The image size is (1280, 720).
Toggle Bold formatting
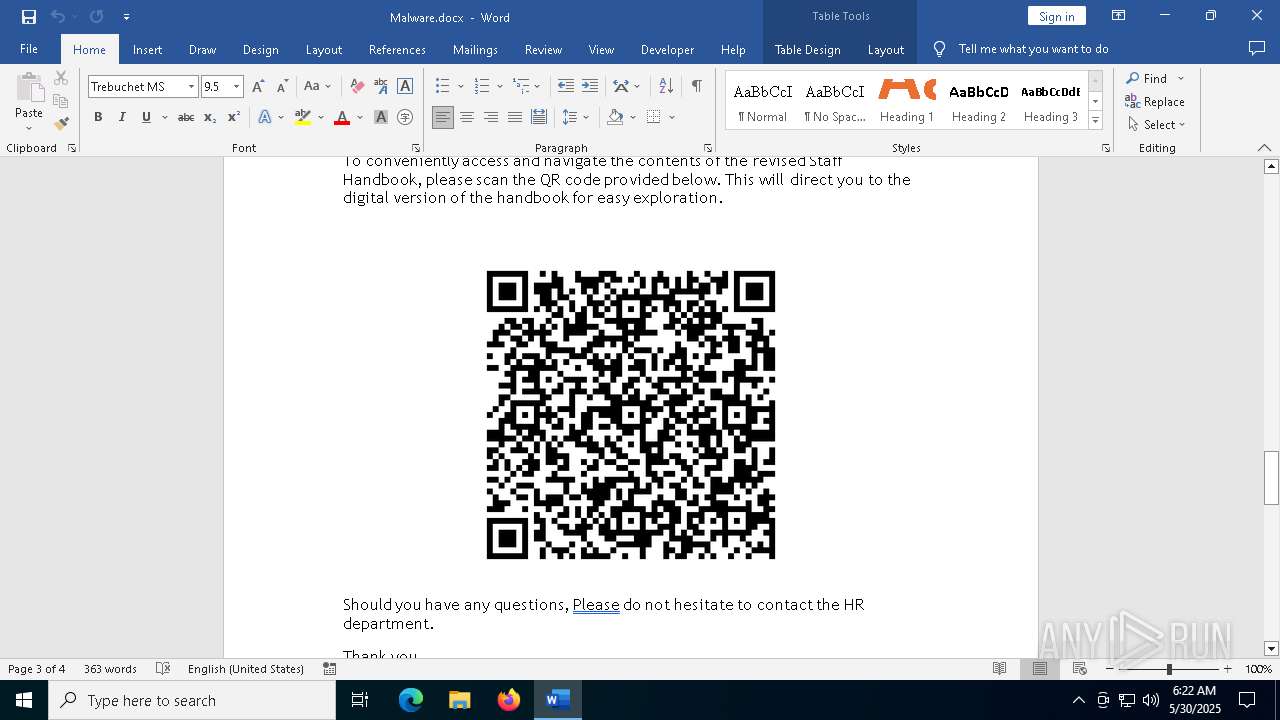tap(98, 117)
